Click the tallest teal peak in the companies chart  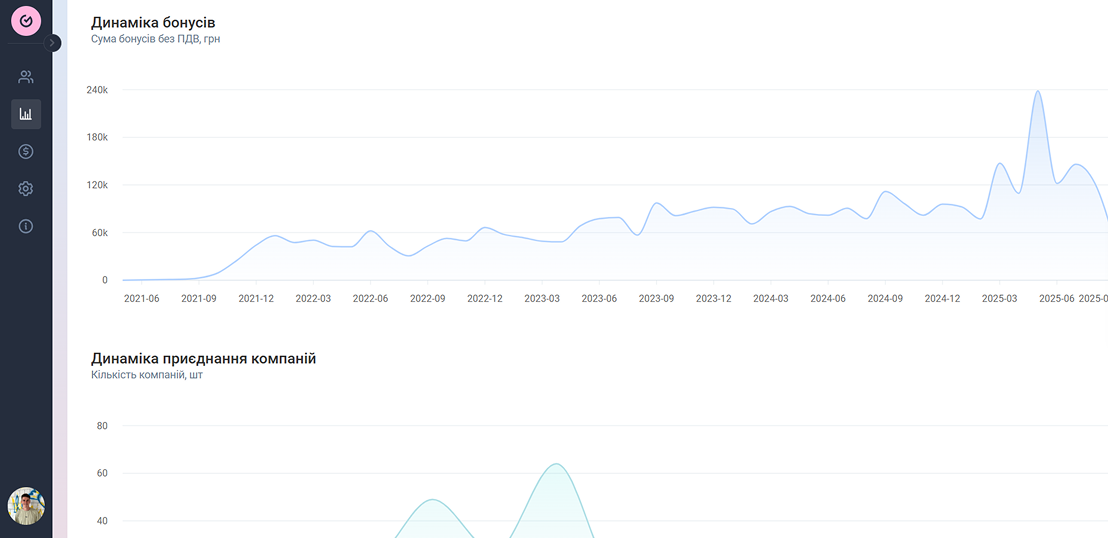pyautogui.click(x=556, y=464)
